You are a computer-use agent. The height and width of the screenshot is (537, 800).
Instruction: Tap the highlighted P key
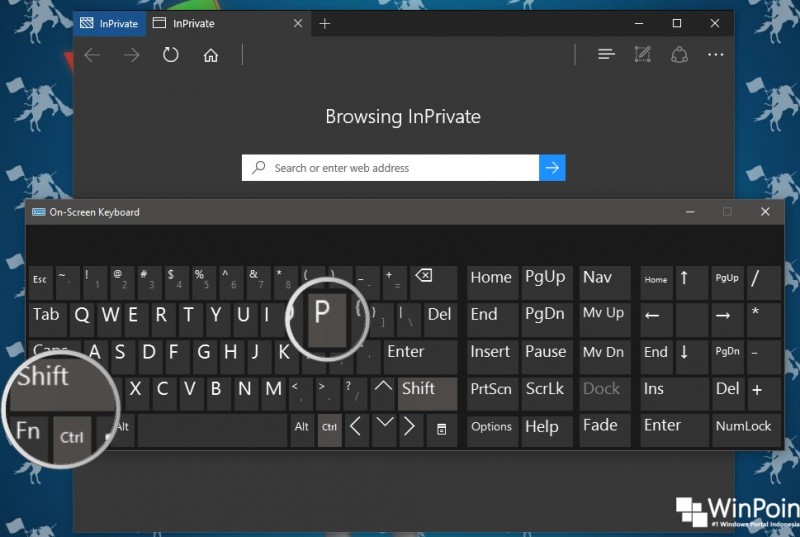pos(327,320)
